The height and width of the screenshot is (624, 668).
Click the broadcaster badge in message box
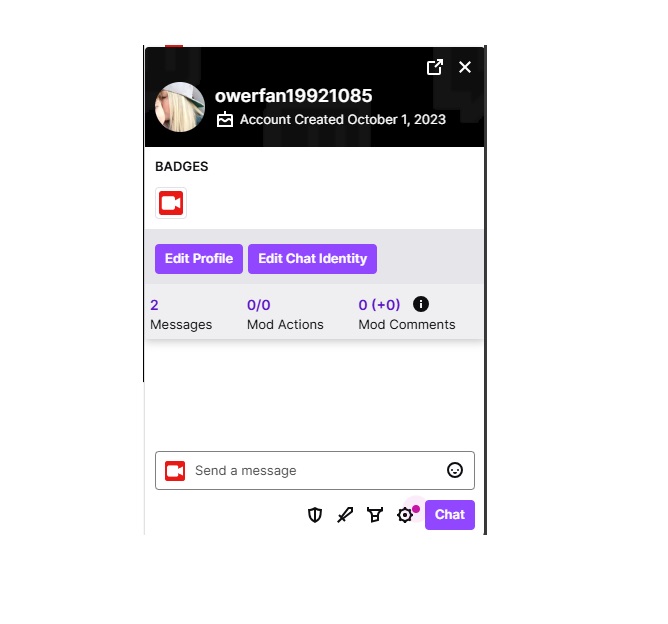coord(175,471)
